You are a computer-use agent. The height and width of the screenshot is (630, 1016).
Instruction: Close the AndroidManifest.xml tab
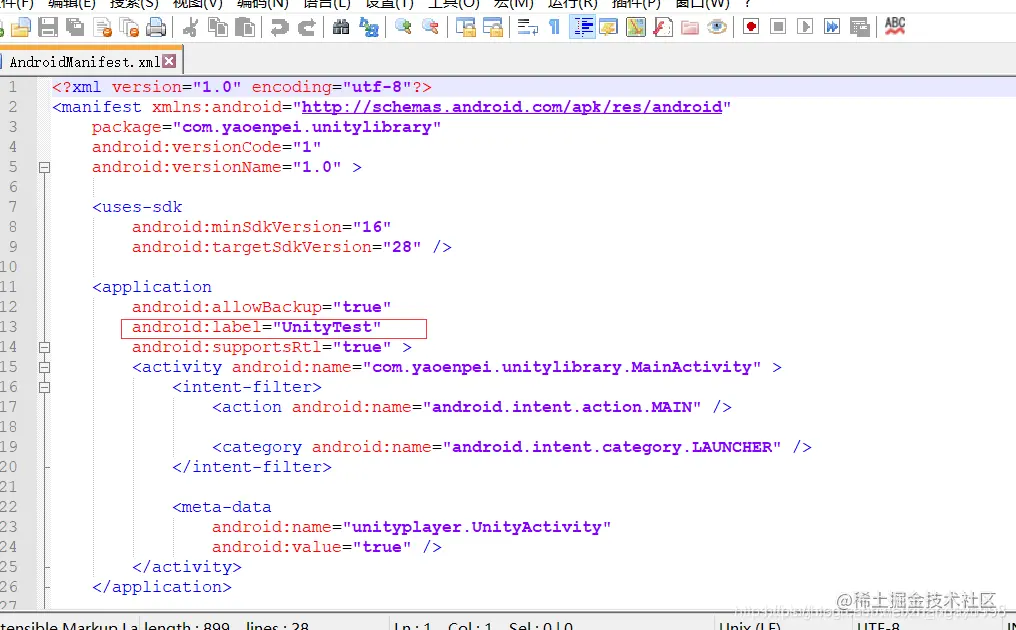point(169,61)
